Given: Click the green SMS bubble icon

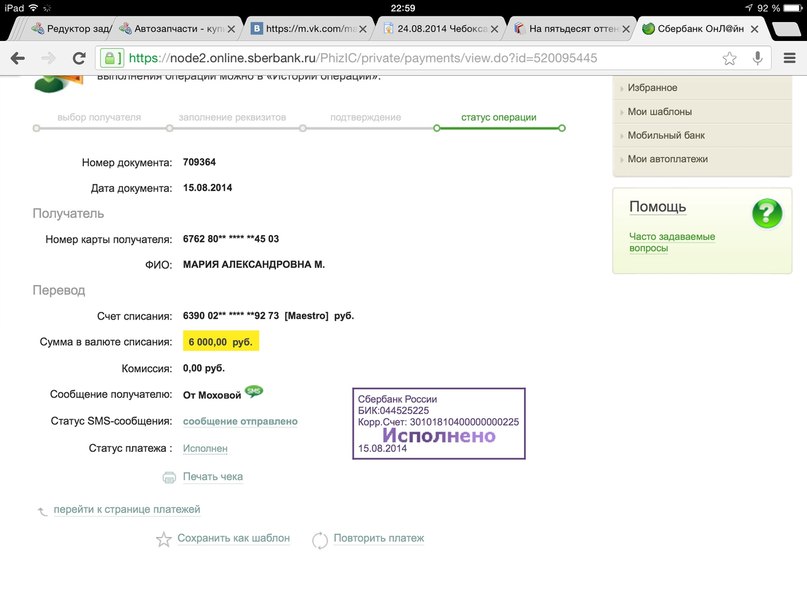Looking at the screenshot, I should tap(254, 392).
